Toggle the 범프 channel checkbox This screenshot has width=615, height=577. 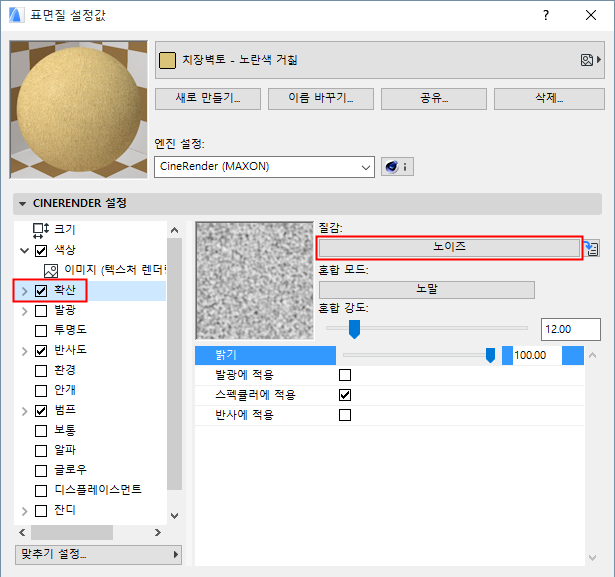(x=41, y=411)
